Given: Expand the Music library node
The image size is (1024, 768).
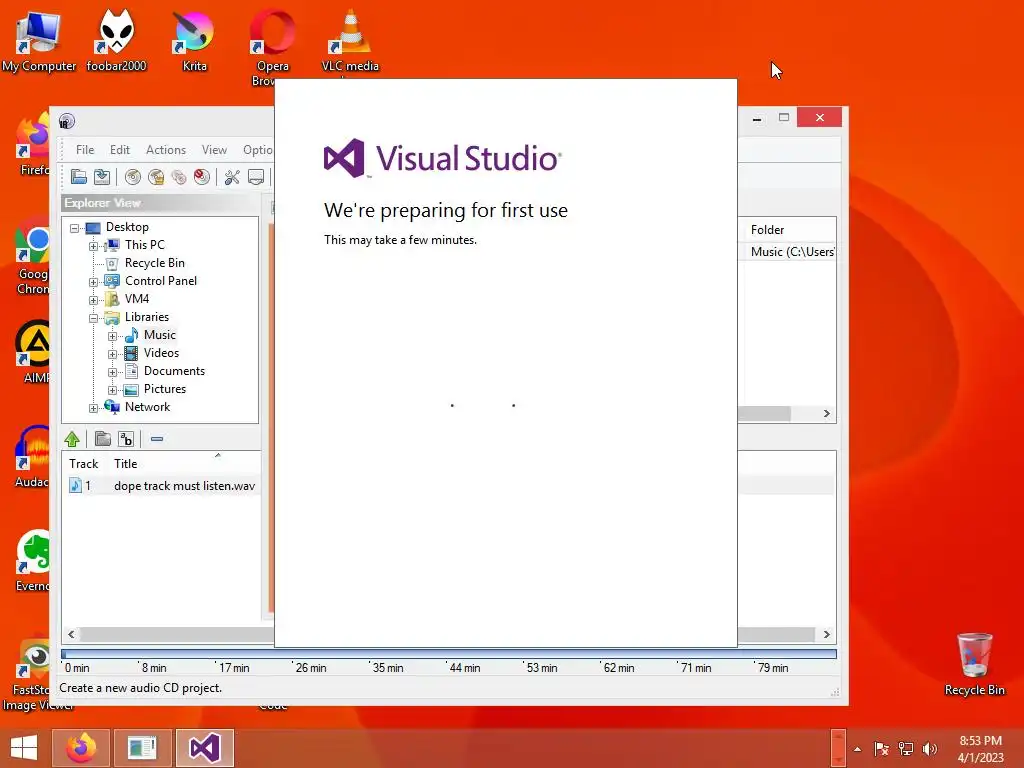Looking at the screenshot, I should click(112, 336).
